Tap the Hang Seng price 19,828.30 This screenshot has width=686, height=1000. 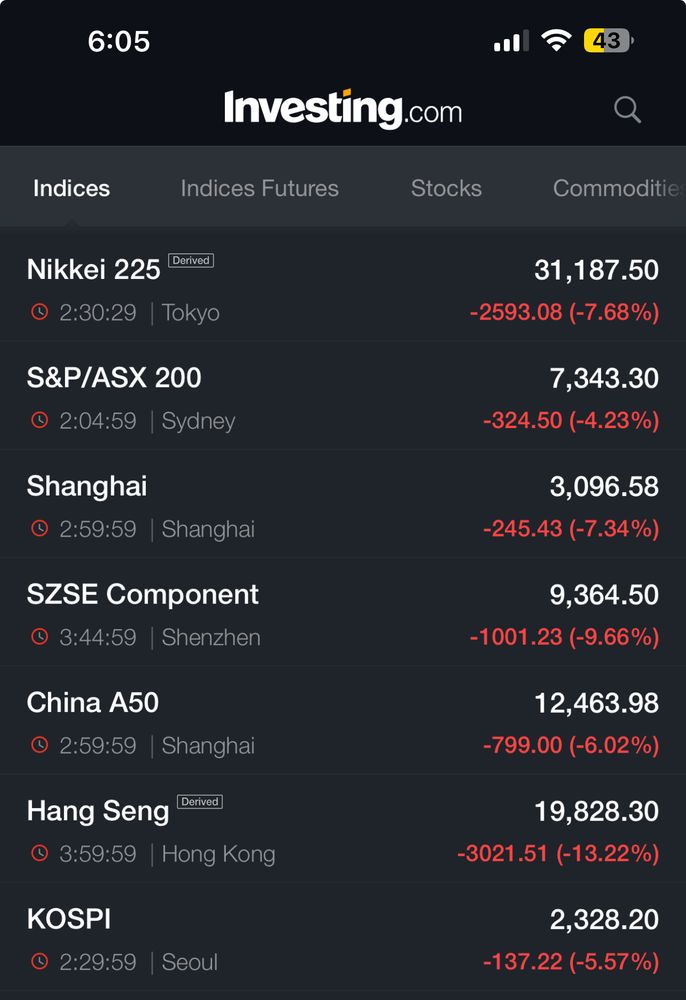596,811
